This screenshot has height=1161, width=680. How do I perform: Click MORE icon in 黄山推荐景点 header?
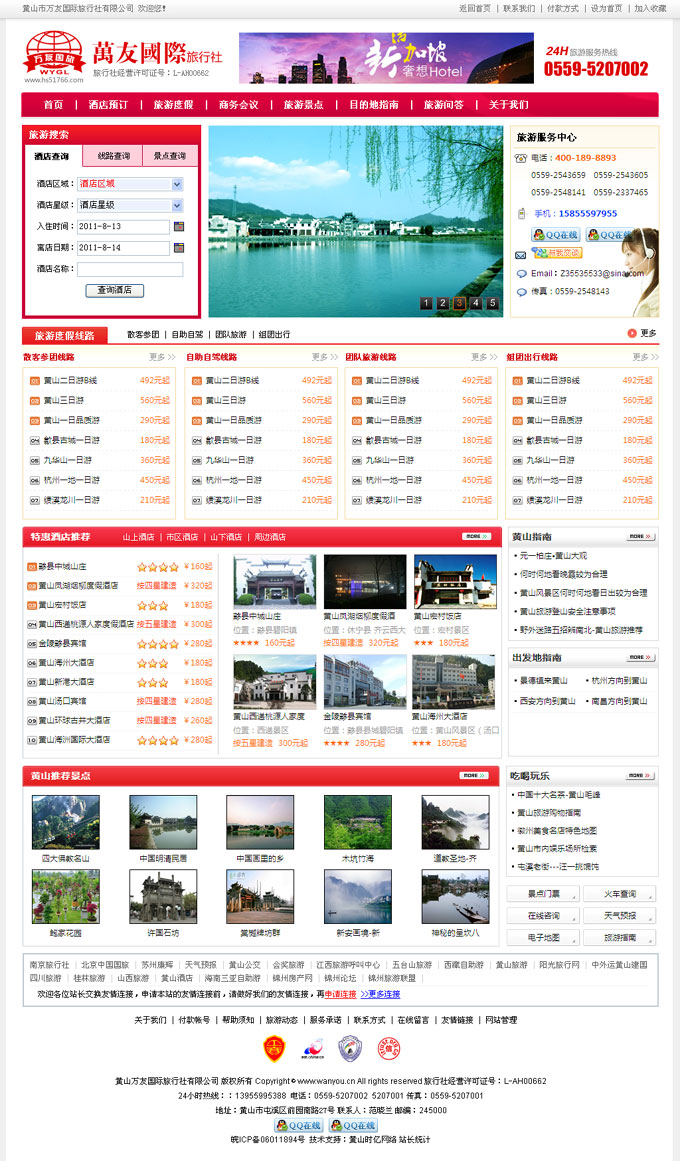click(x=474, y=775)
